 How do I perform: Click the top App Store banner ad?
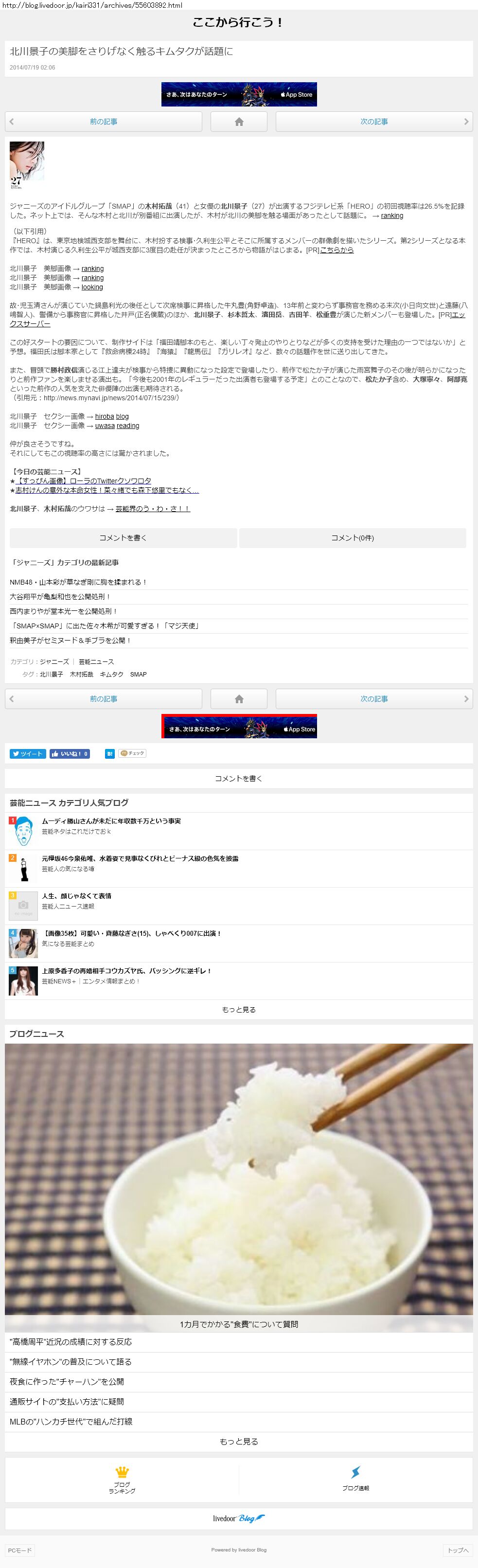coord(239,94)
